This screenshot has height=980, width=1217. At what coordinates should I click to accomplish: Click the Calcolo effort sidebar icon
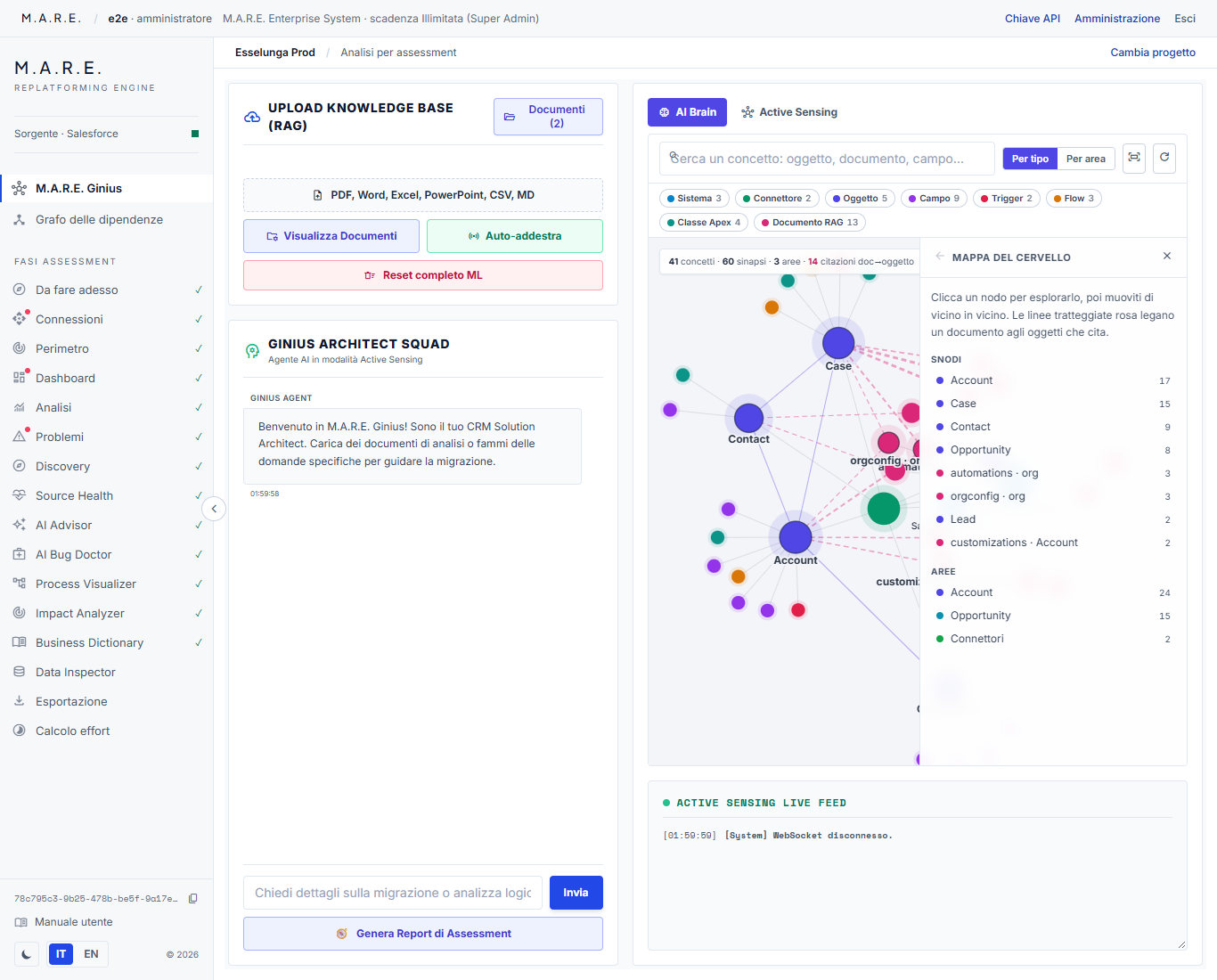[x=20, y=731]
